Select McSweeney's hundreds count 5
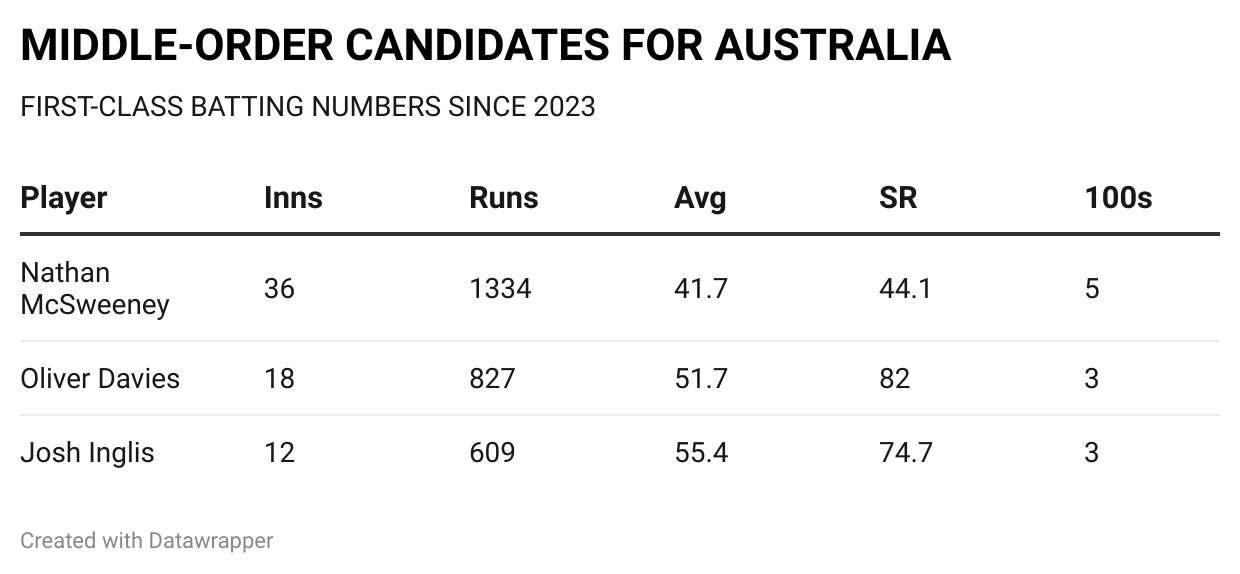 coord(1092,289)
